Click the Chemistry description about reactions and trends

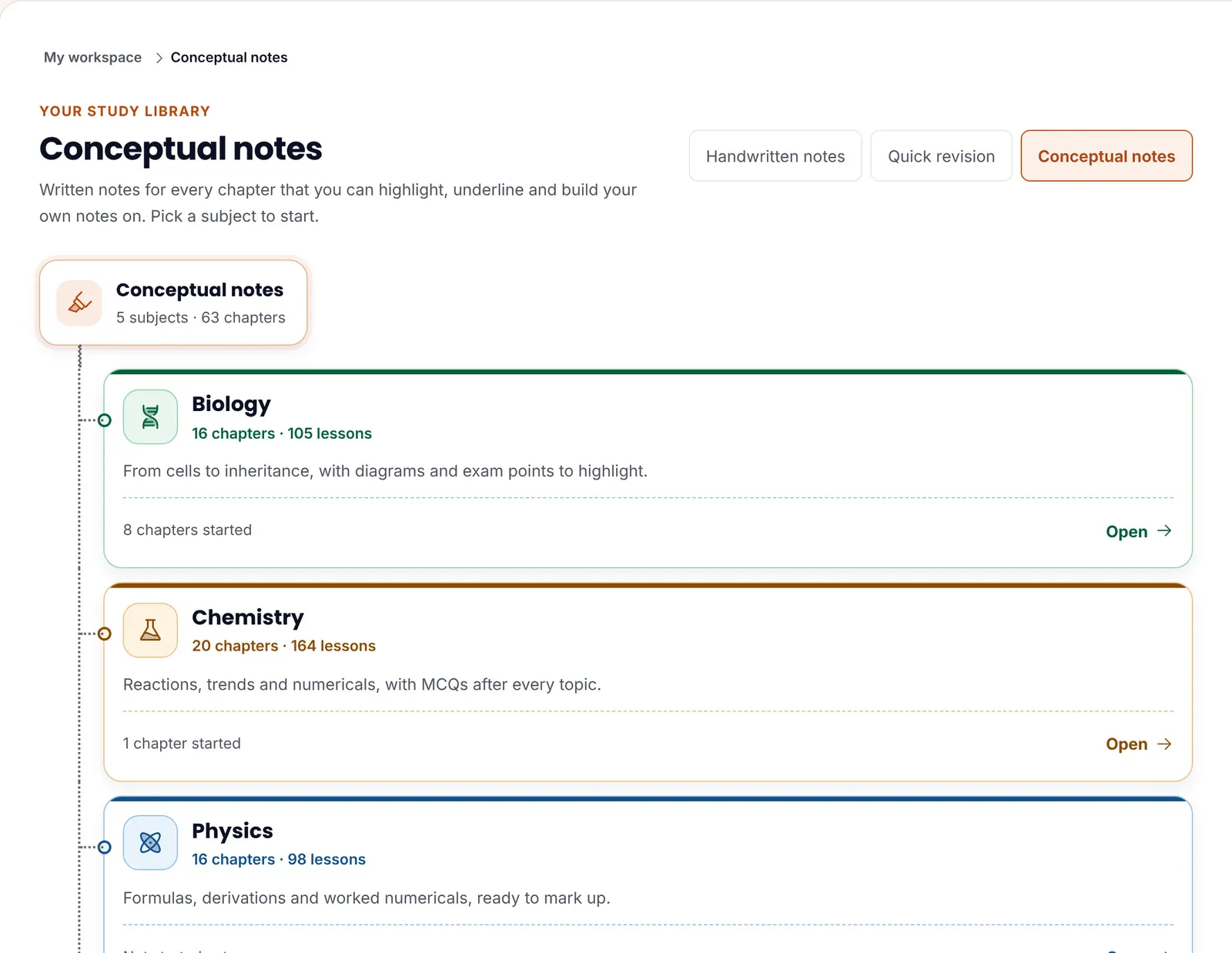tap(362, 684)
